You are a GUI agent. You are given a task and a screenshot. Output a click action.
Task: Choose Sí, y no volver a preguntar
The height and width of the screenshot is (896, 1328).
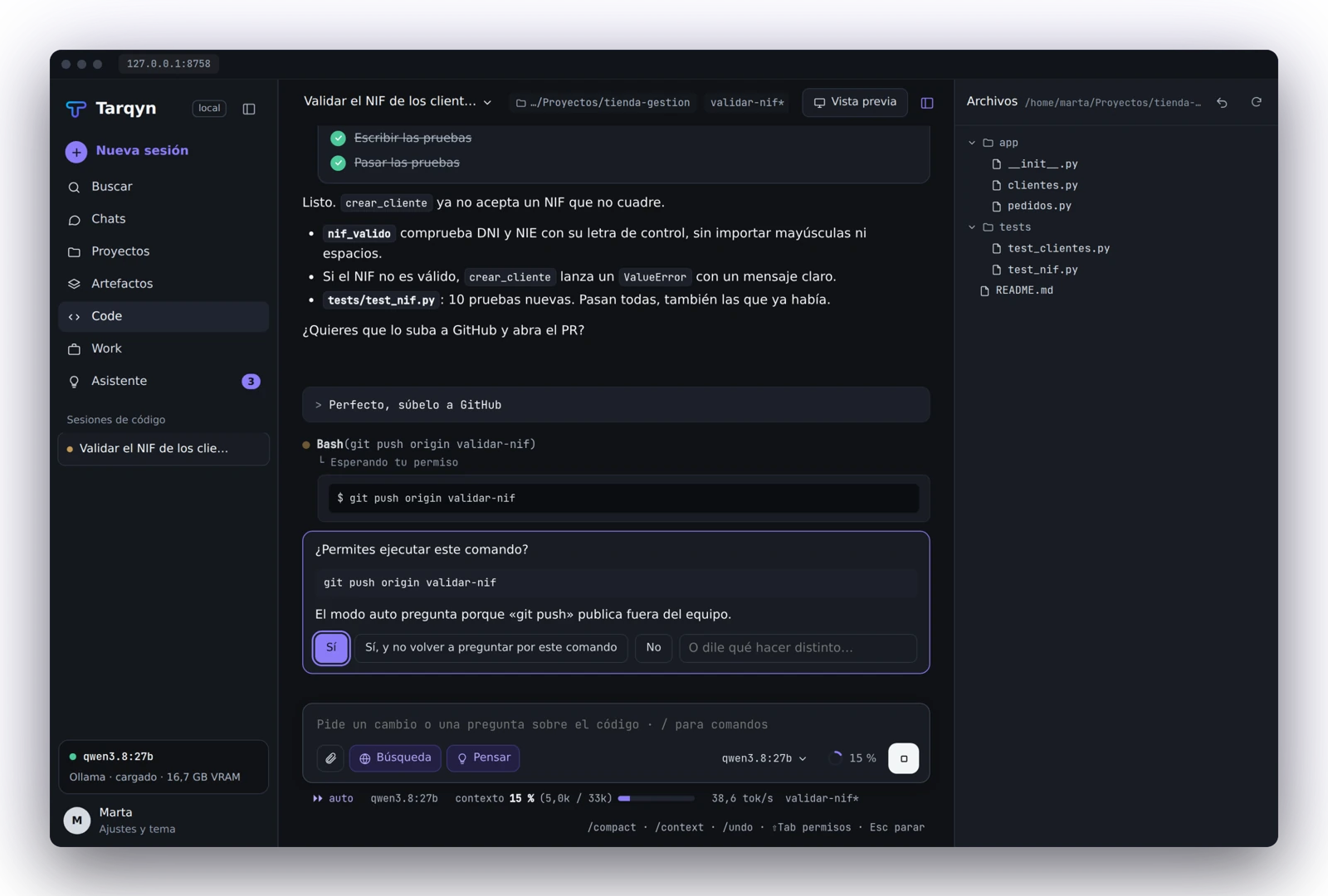pyautogui.click(x=491, y=648)
